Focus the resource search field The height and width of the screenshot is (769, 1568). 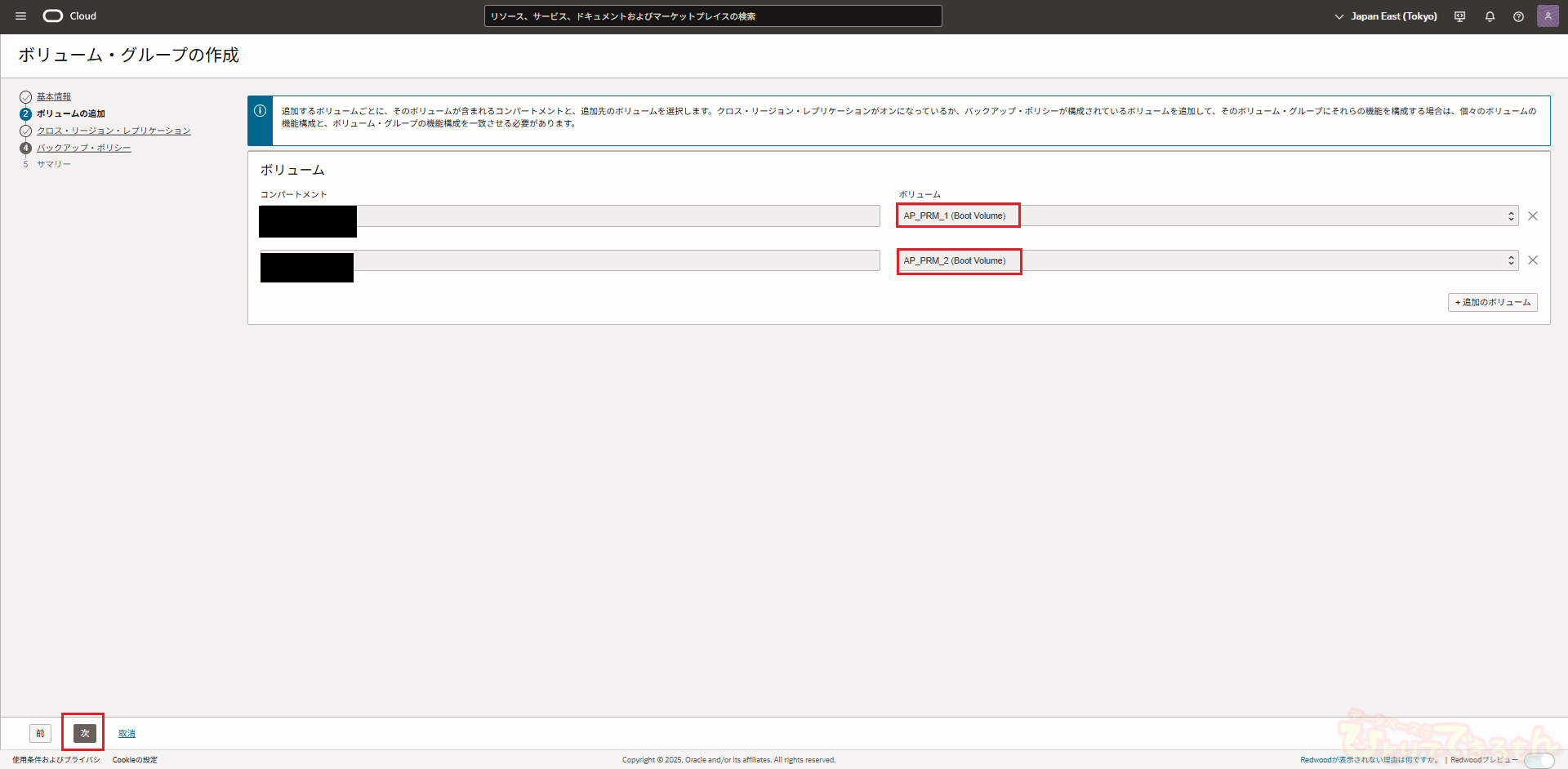click(x=712, y=16)
